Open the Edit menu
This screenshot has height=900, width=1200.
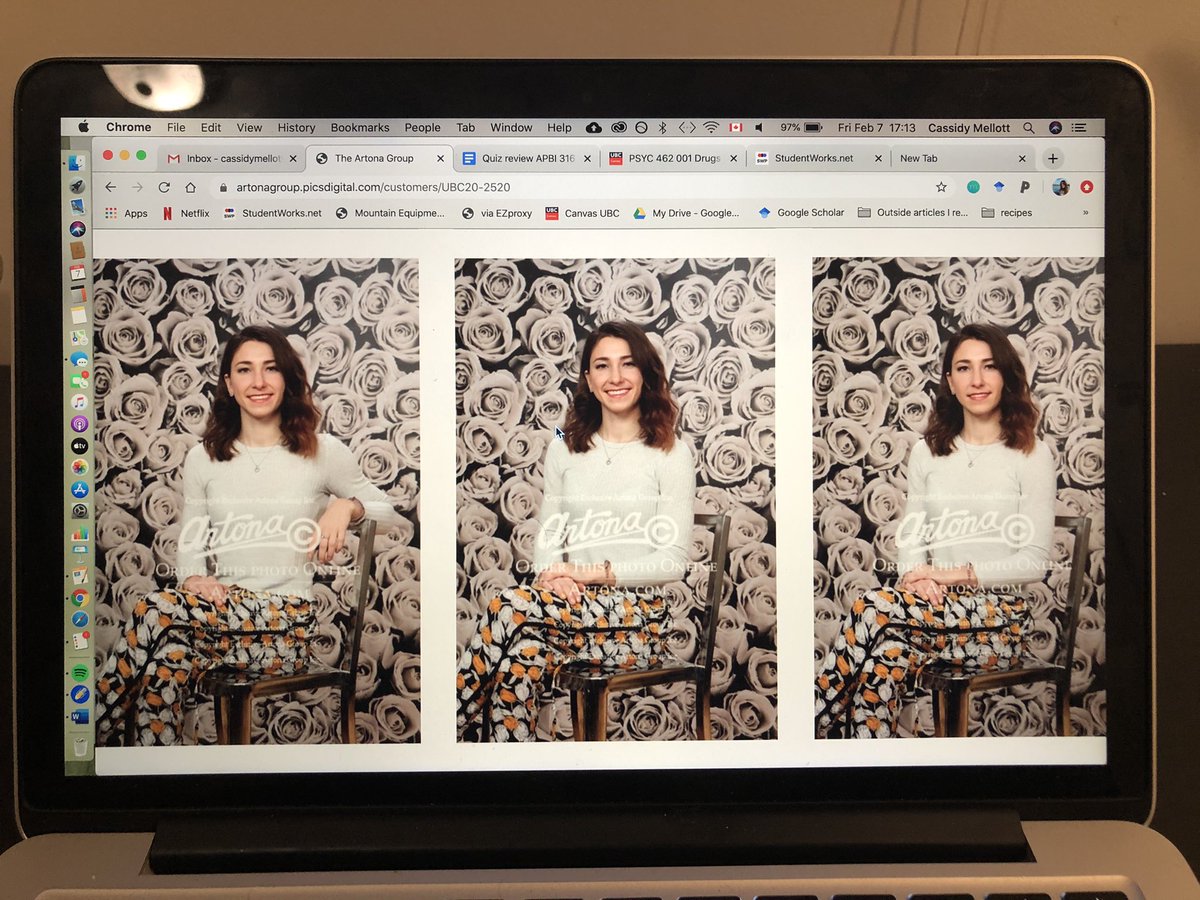(211, 127)
